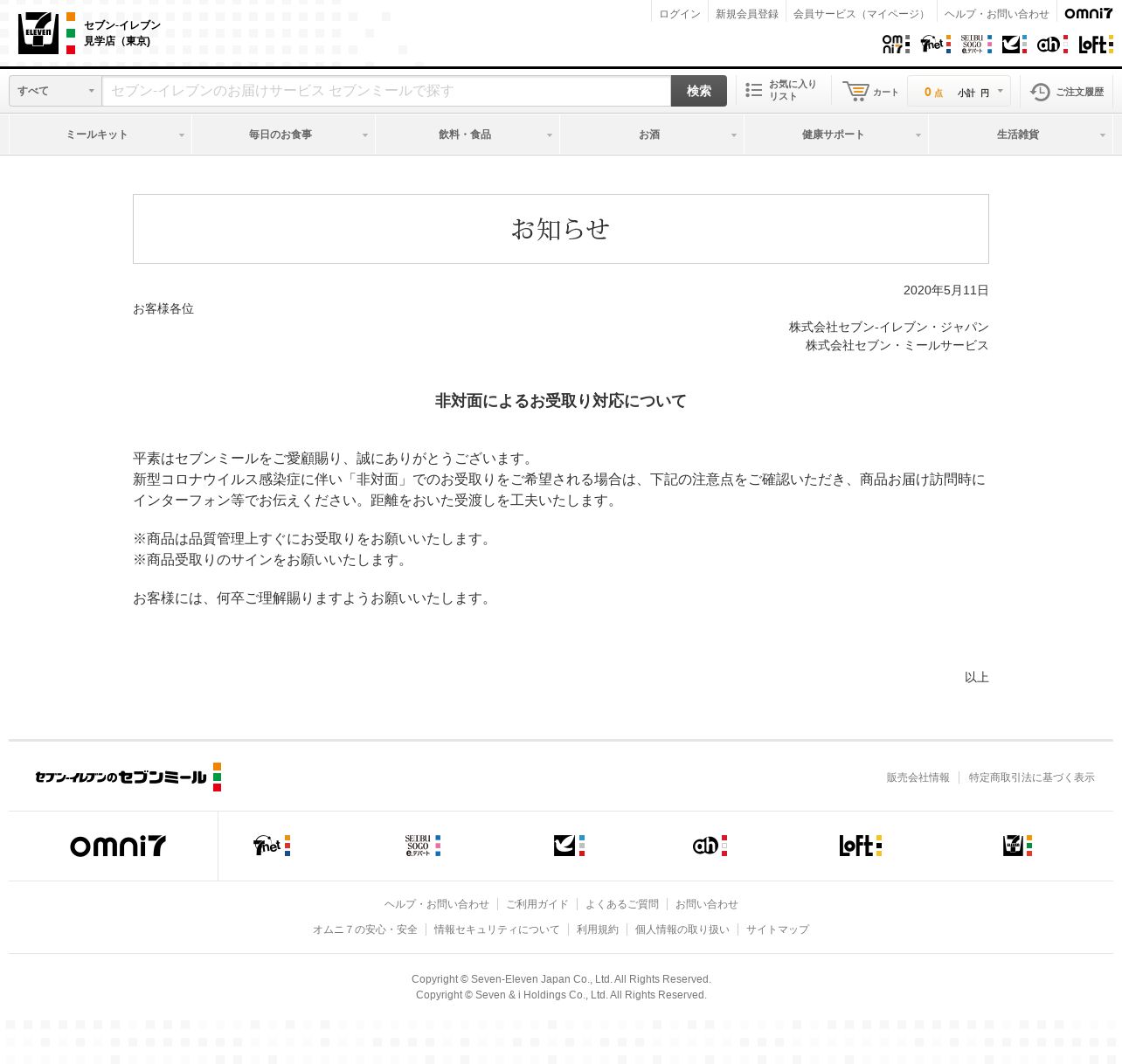Image resolution: width=1122 pixels, height=1064 pixels.
Task: Open the Seibu Sogo brand icon in header
Action: point(976,44)
